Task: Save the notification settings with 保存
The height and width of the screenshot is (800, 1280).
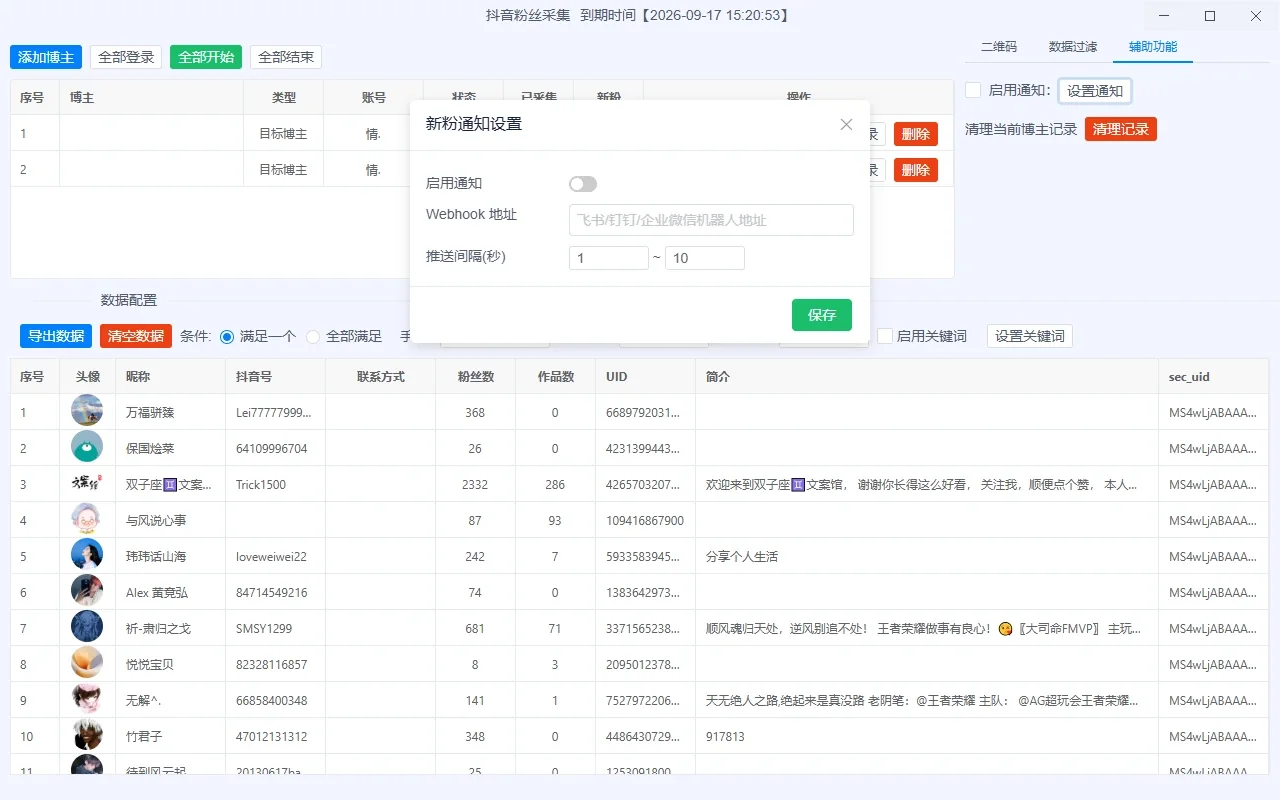Action: pyautogui.click(x=822, y=315)
